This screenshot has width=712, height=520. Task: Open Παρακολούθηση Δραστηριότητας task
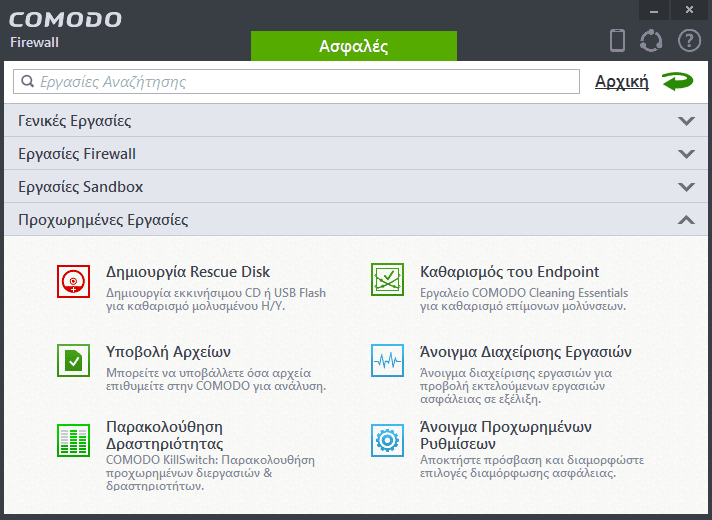click(165, 435)
